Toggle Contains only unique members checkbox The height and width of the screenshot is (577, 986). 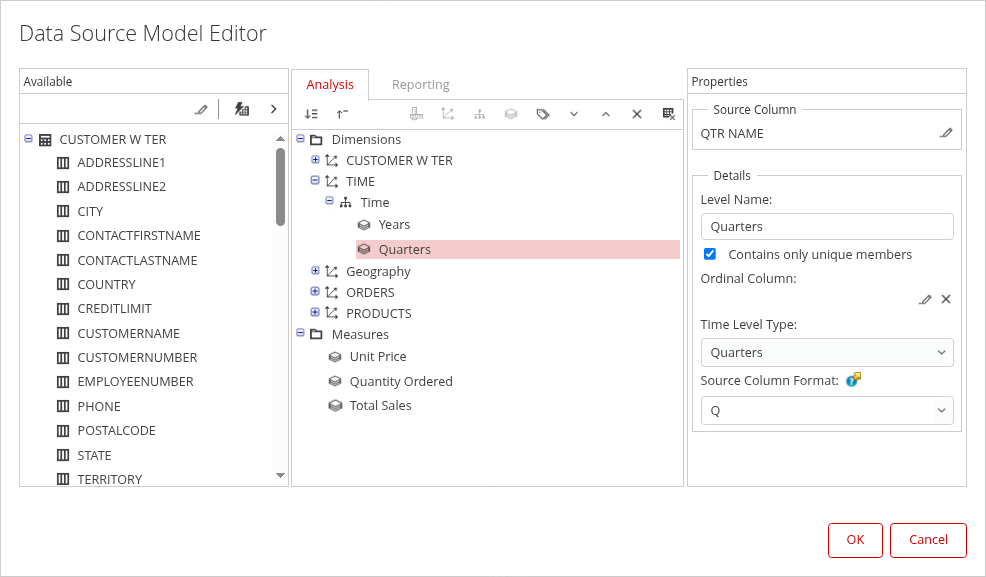[710, 254]
